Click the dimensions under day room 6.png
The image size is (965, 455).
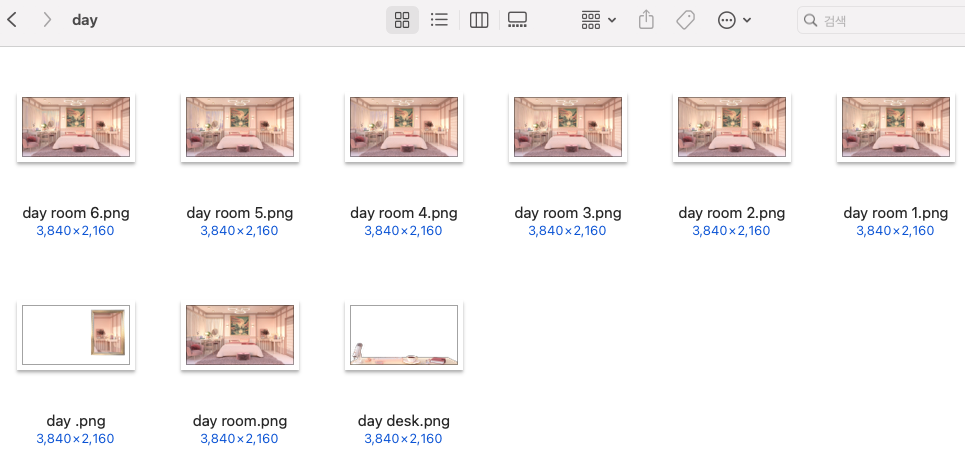[x=76, y=231]
